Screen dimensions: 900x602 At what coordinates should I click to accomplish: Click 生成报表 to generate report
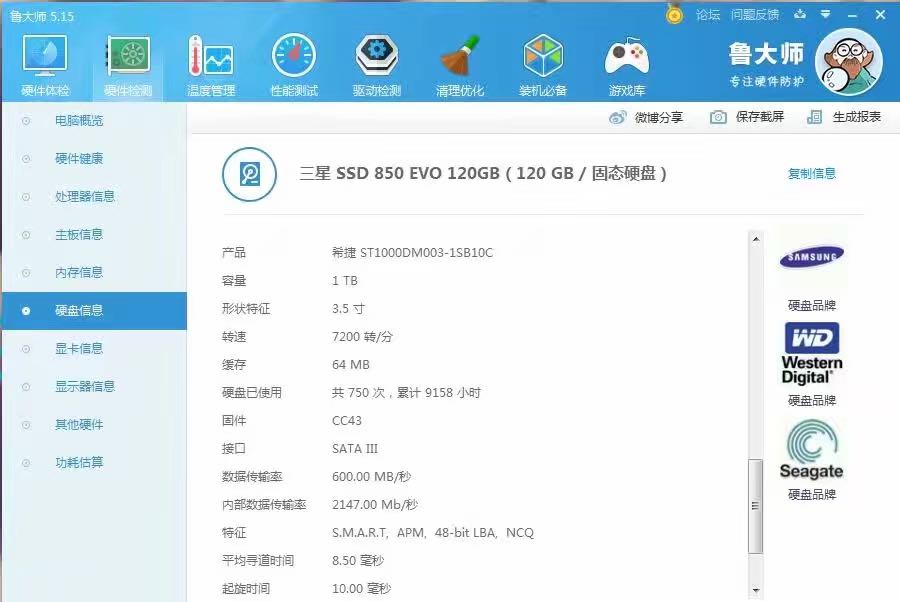pyautogui.click(x=844, y=117)
